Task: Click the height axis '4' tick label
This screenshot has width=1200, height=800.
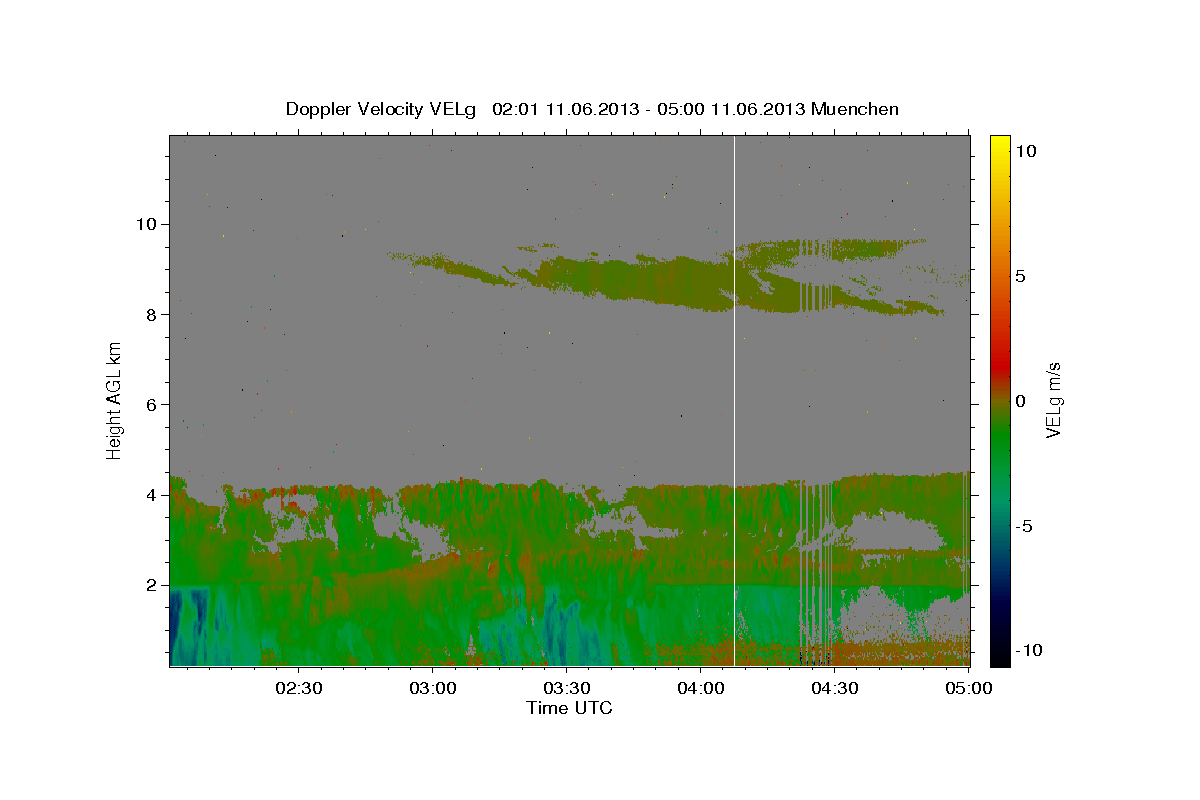Action: point(152,495)
